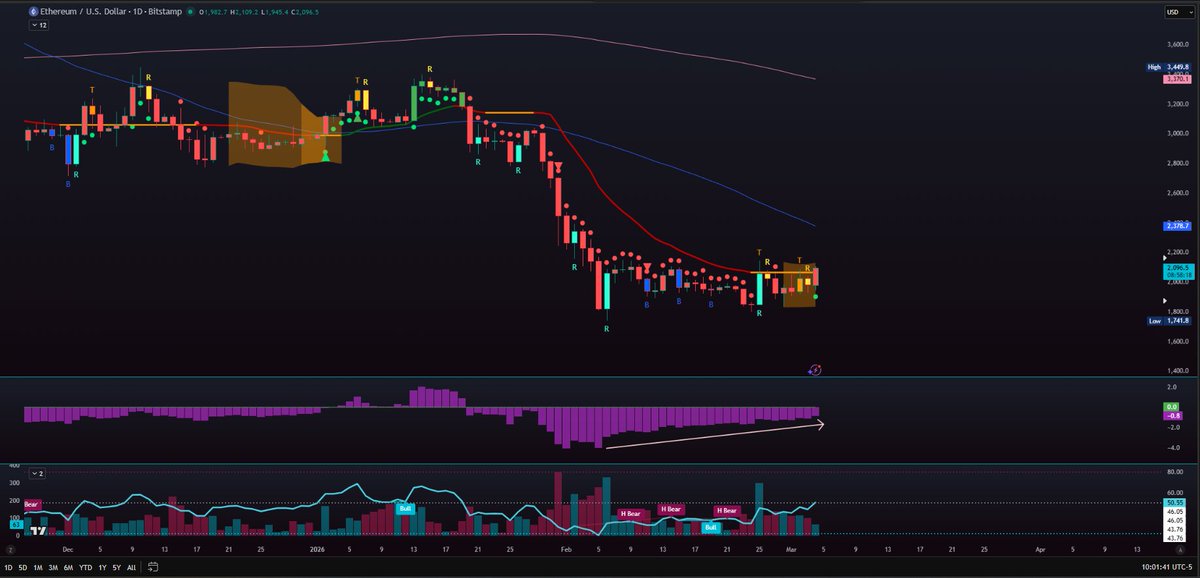
Task: Click the timezone icon left of Dec
Action: pos(13,549)
